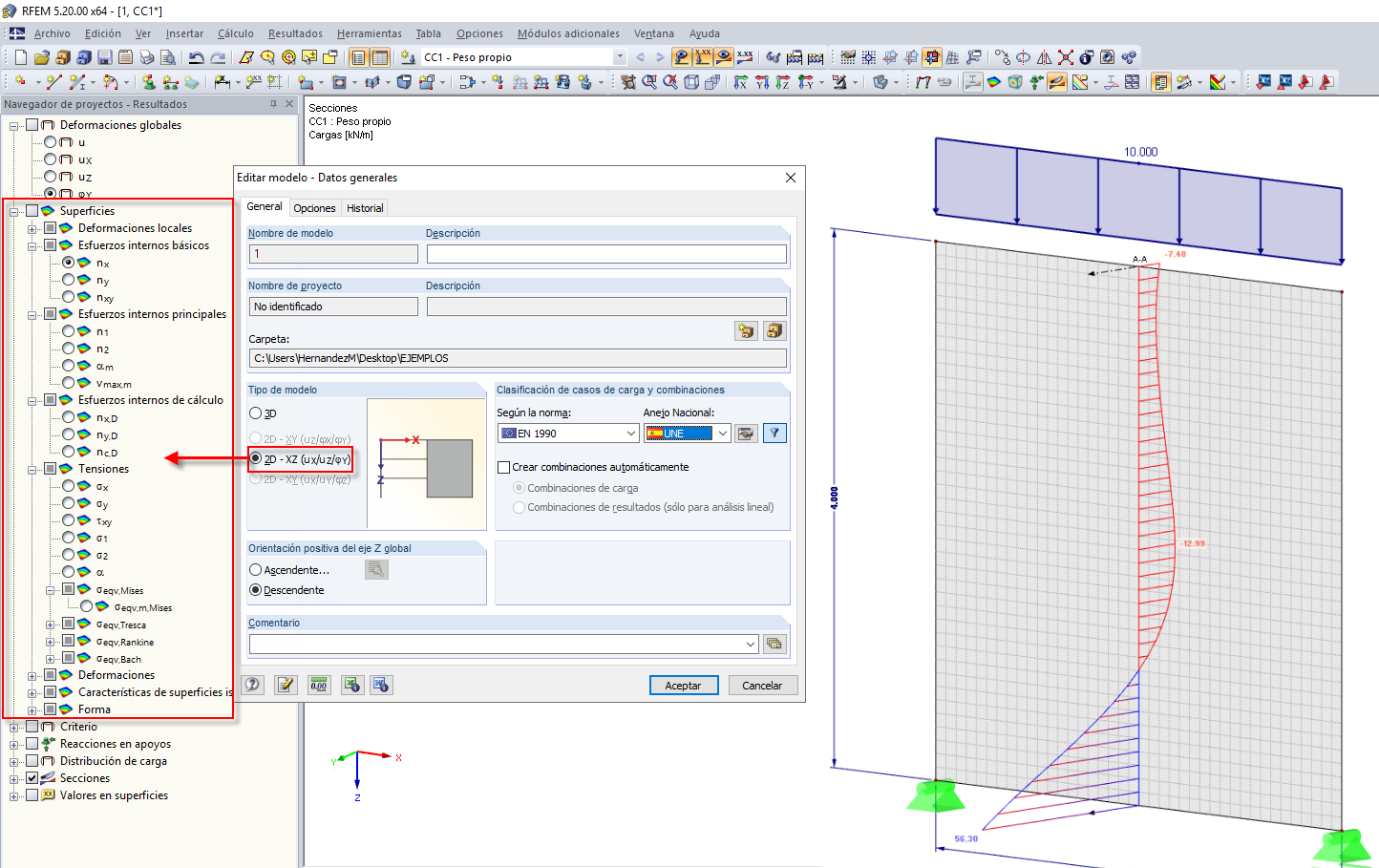Screen dimensions: 1379x868
Task: Click the pin icon of the navigator panel
Action: coord(273,104)
